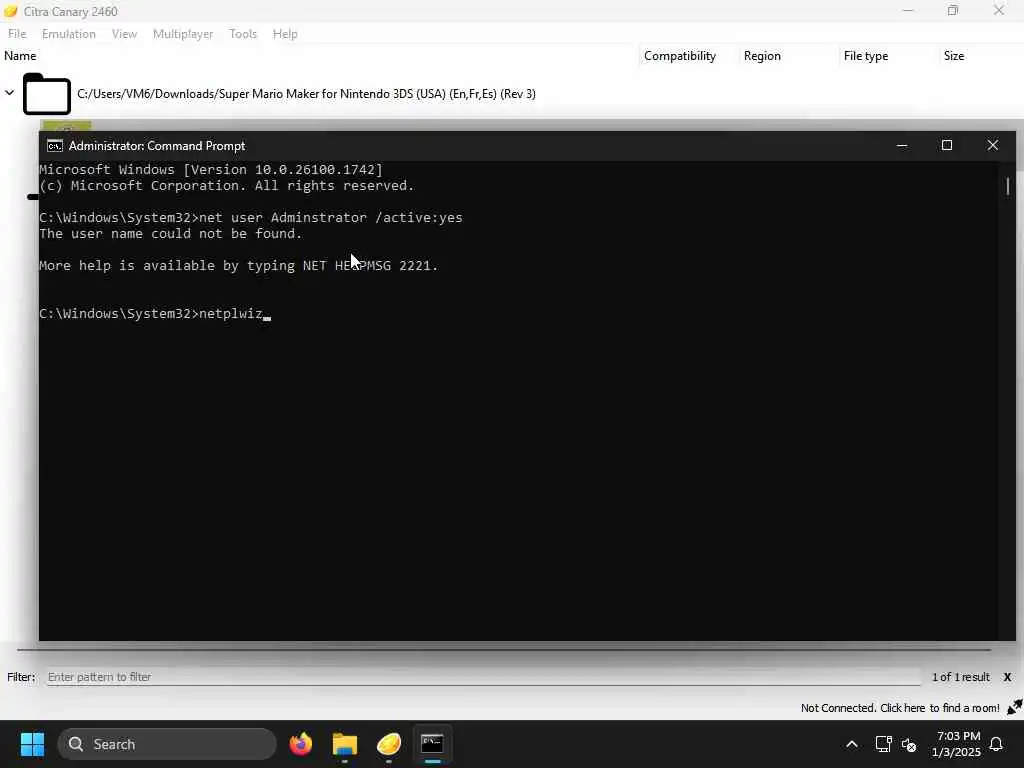
Task: Open the network status tray icon
Action: (x=884, y=744)
